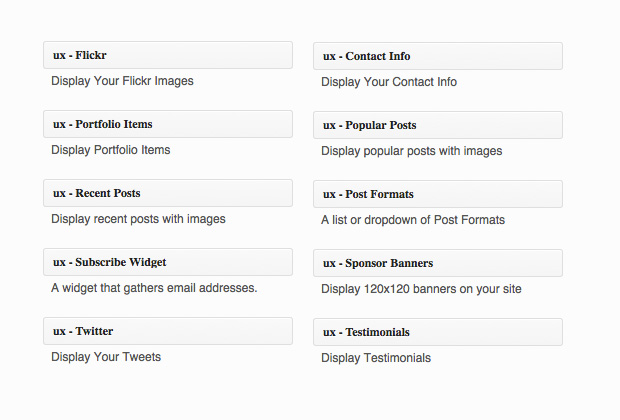Select the ux - Sponsor Banners widget
Viewport: 620px width, 420px height.
click(438, 263)
